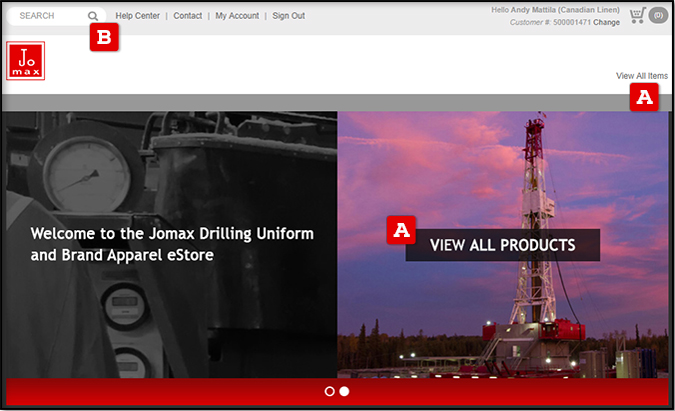Open the Help Center link
Viewport: 675px width, 411px height.
click(137, 16)
